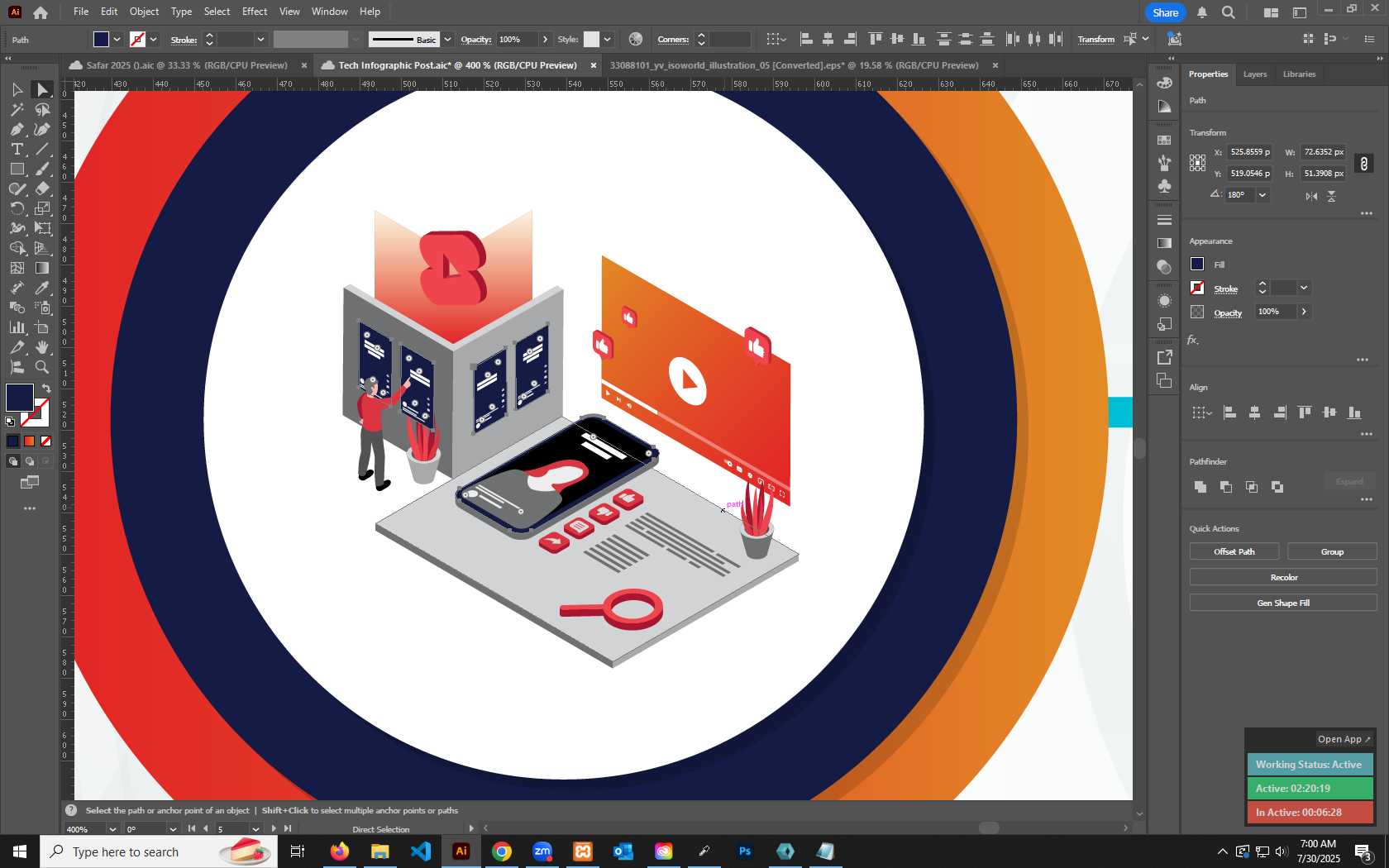Switch to Draw Normal mode
Image resolution: width=1389 pixels, height=868 pixels.
(13, 461)
